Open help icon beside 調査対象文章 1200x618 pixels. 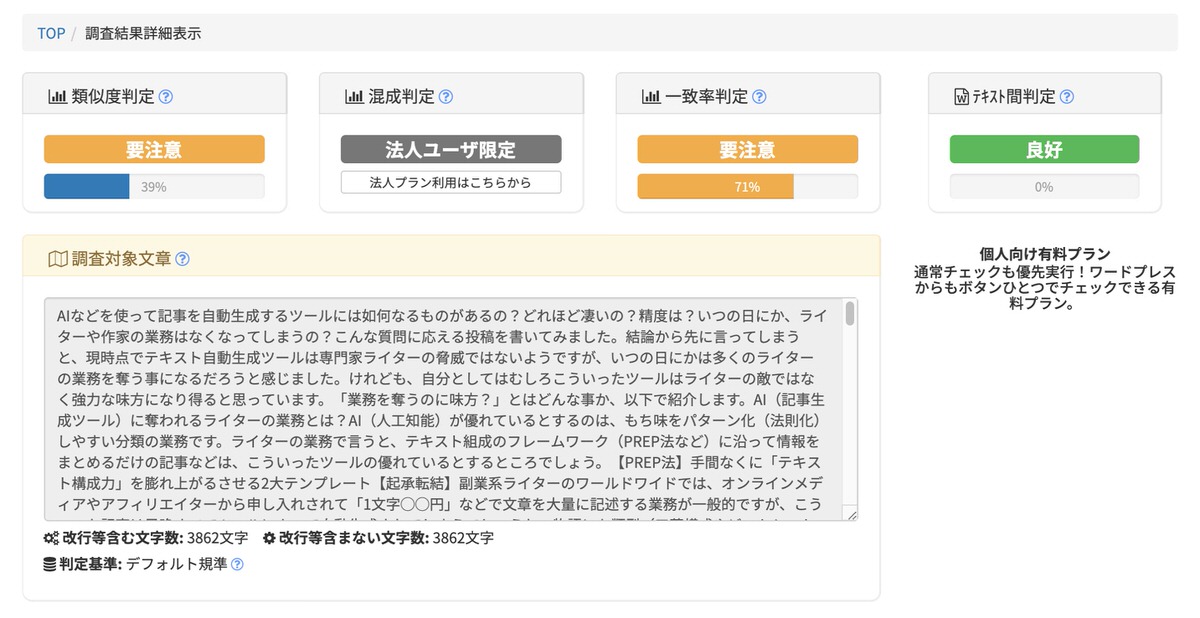click(x=182, y=259)
